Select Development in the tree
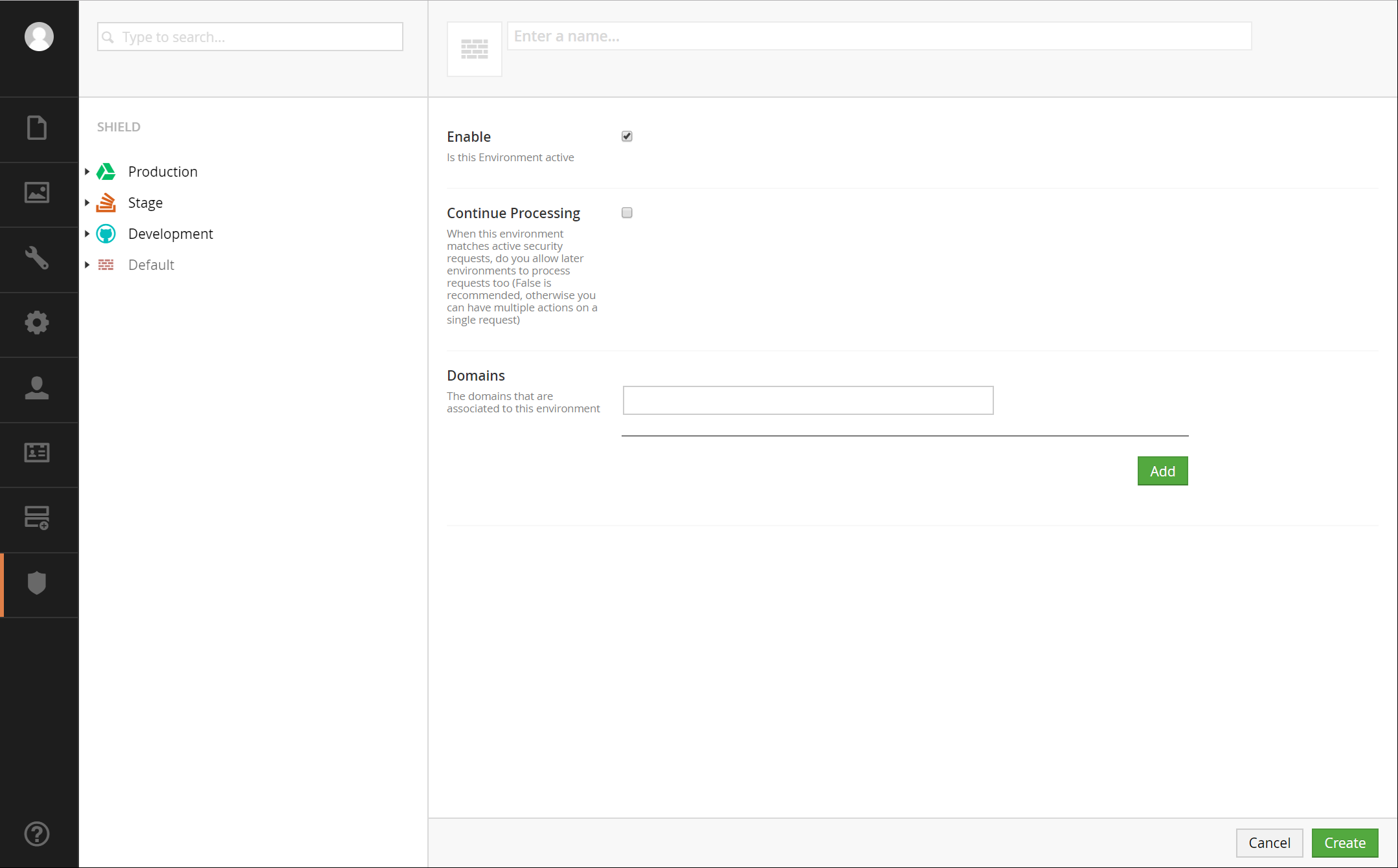 170,234
